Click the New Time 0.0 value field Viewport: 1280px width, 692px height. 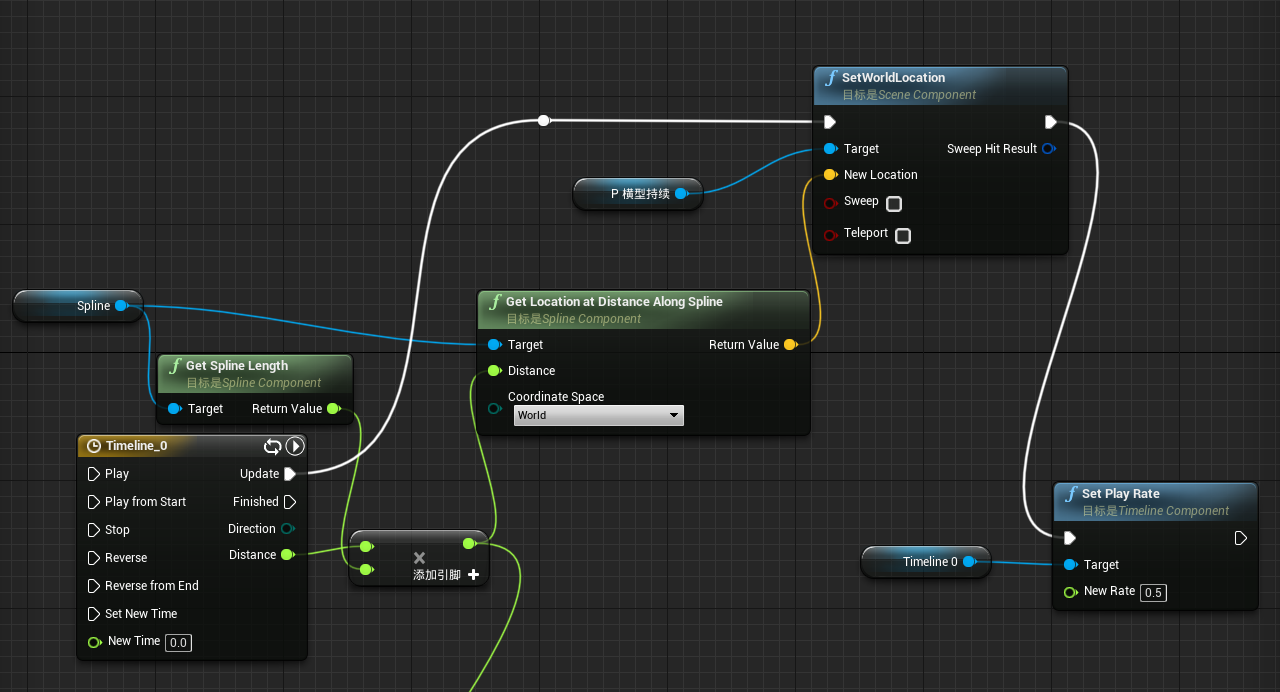point(178,642)
